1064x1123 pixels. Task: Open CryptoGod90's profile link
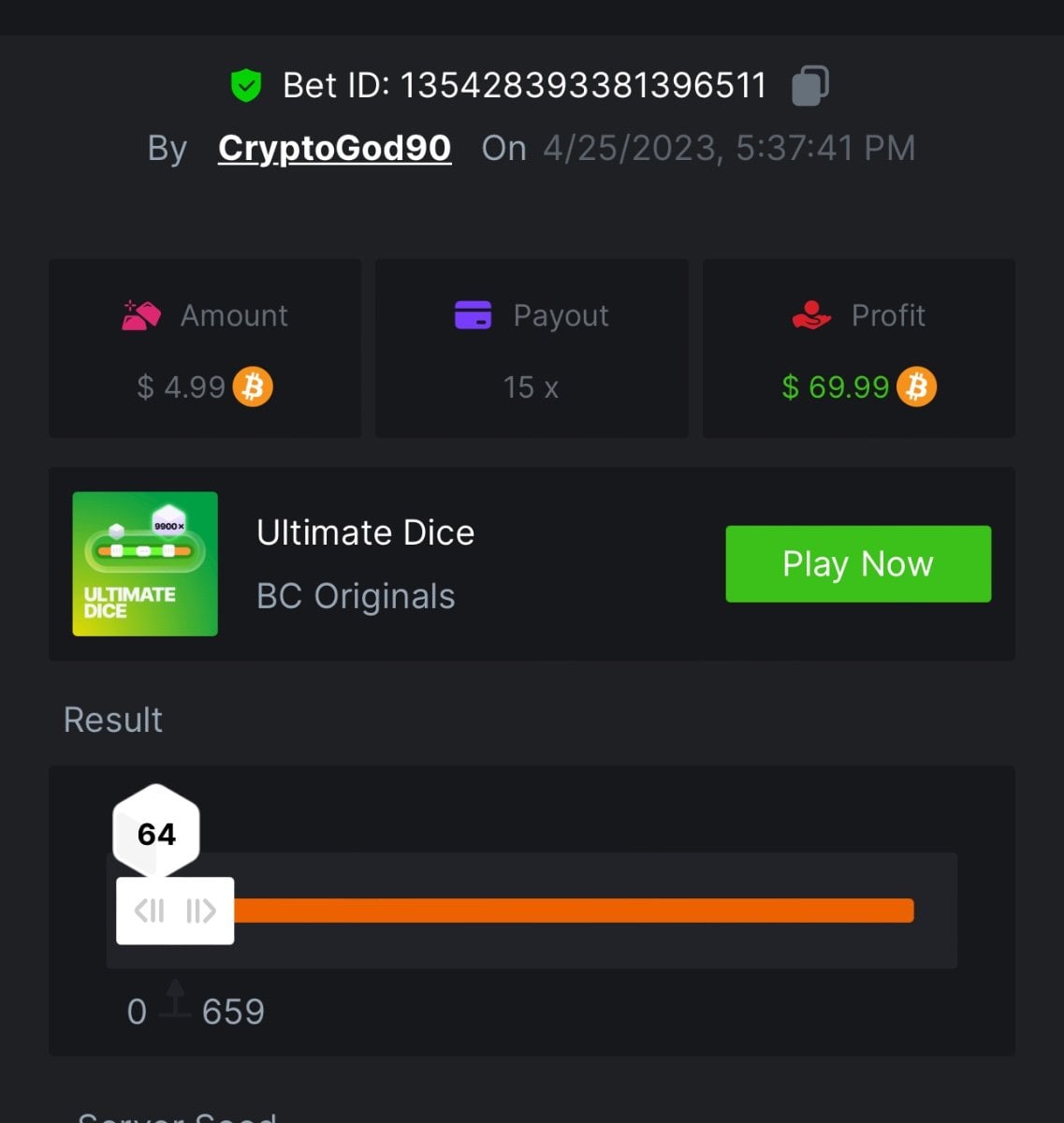[x=334, y=148]
